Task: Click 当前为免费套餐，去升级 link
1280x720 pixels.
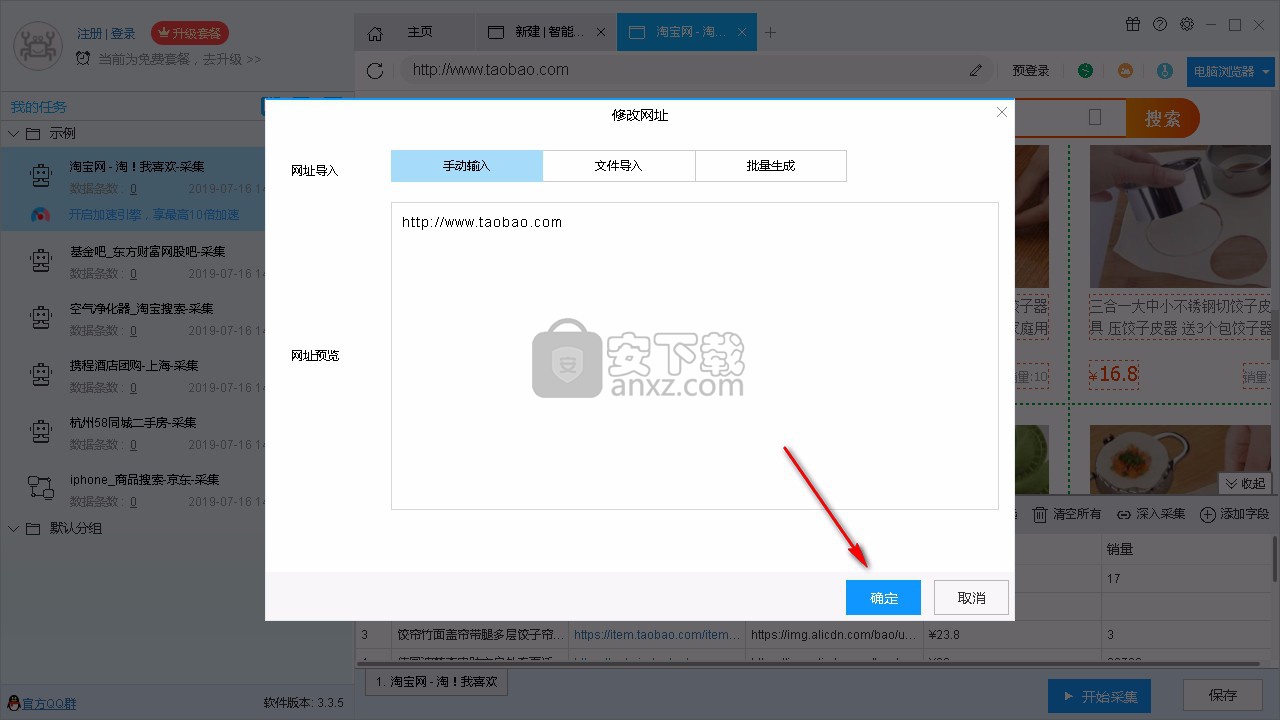Action: (x=179, y=59)
